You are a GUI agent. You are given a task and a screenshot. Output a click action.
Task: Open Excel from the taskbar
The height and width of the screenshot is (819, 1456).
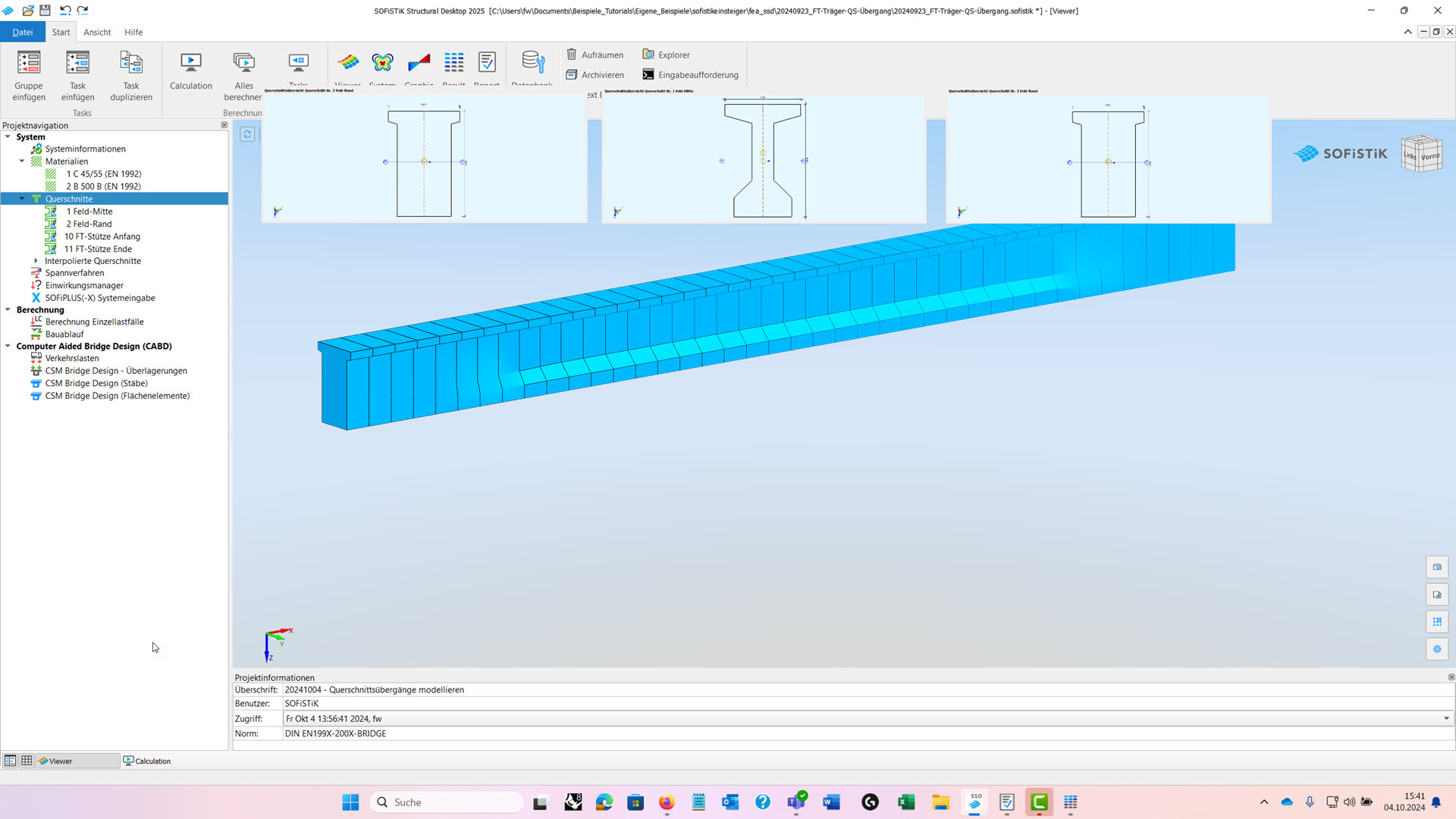pyautogui.click(x=905, y=802)
